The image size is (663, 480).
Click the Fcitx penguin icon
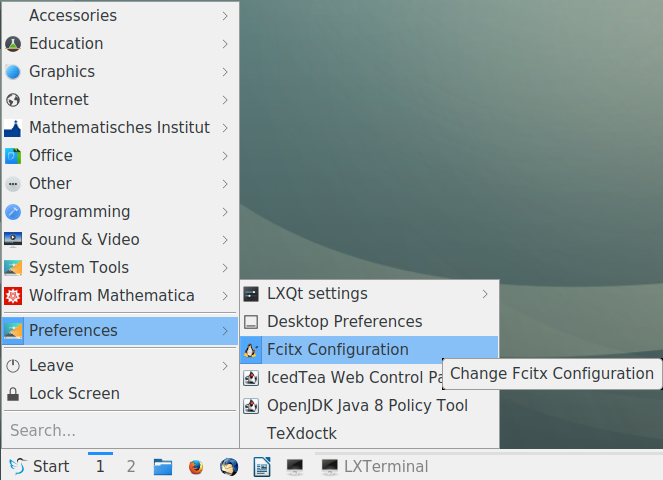point(251,350)
